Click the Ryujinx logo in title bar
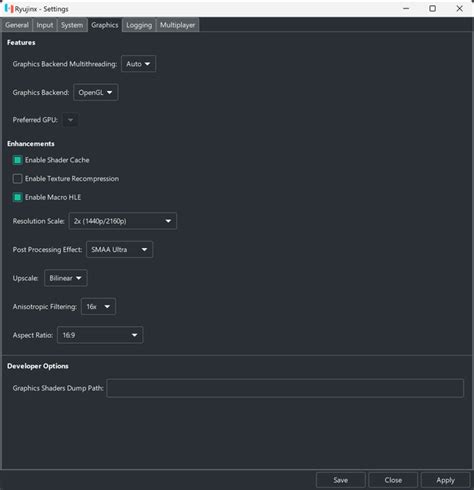The width and height of the screenshot is (474, 490). pyautogui.click(x=9, y=9)
